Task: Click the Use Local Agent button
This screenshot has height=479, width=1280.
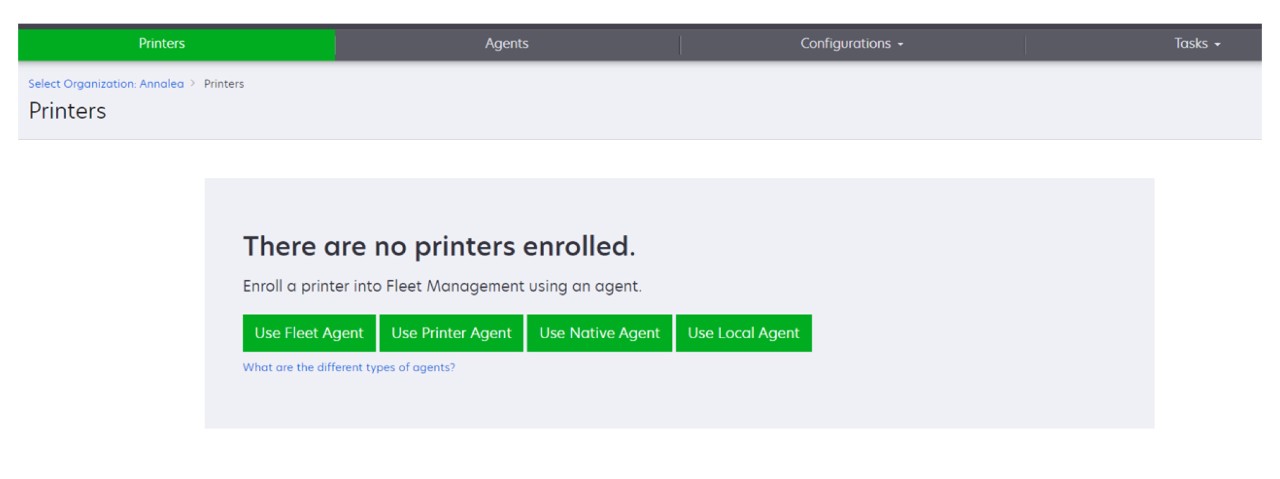Action: pyautogui.click(x=743, y=334)
